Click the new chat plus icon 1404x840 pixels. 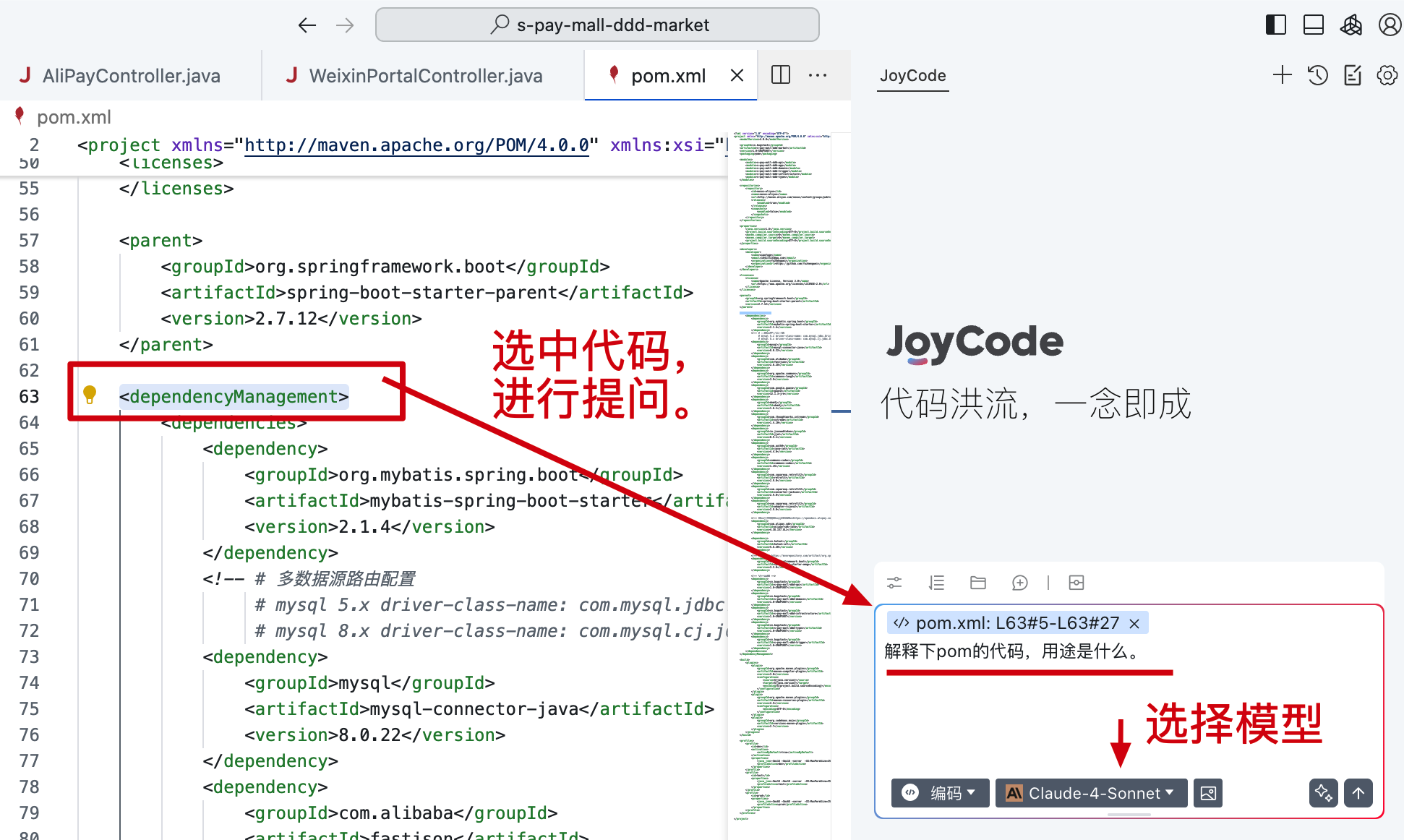(x=1282, y=75)
